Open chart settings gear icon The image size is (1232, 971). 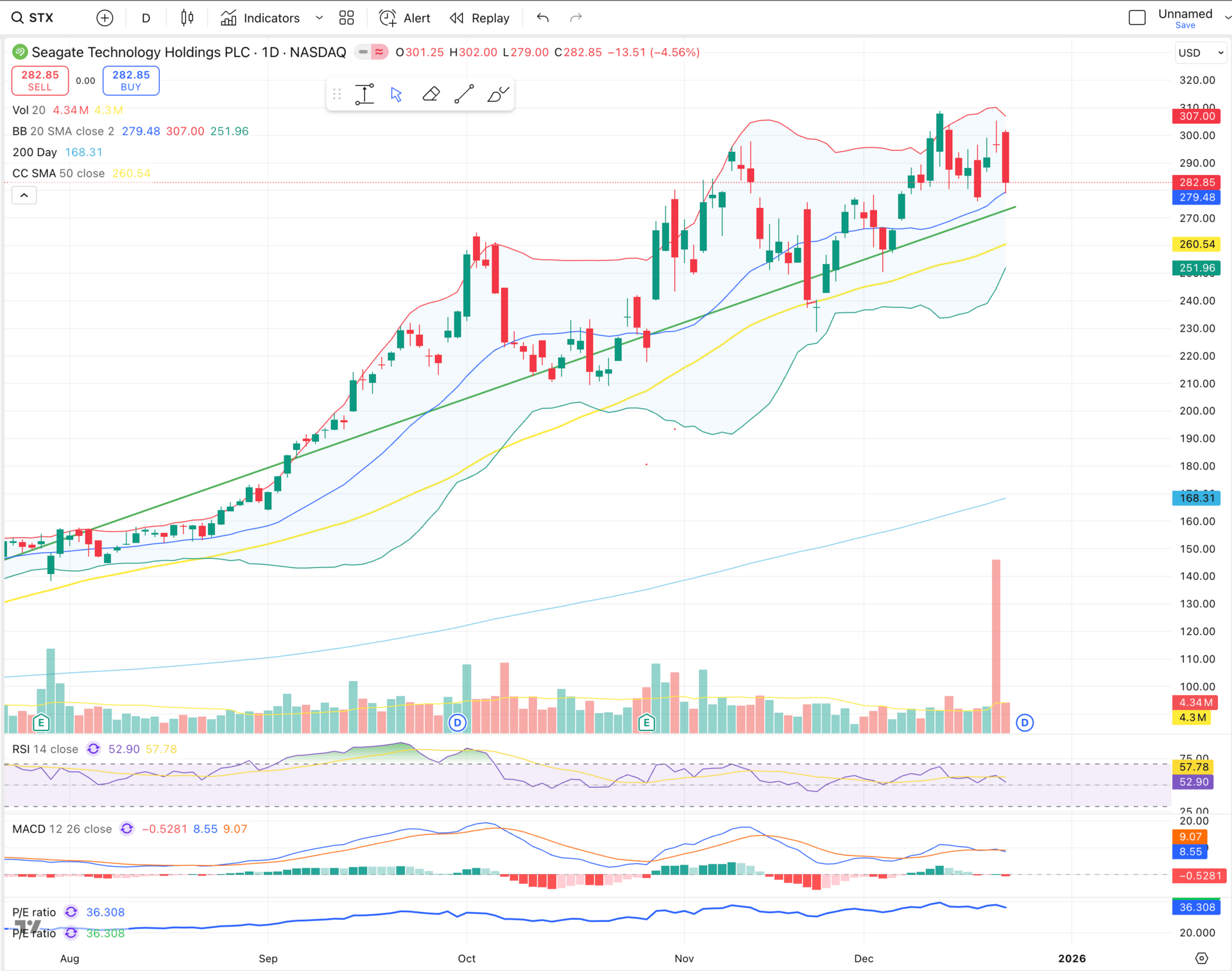pyautogui.click(x=1202, y=958)
